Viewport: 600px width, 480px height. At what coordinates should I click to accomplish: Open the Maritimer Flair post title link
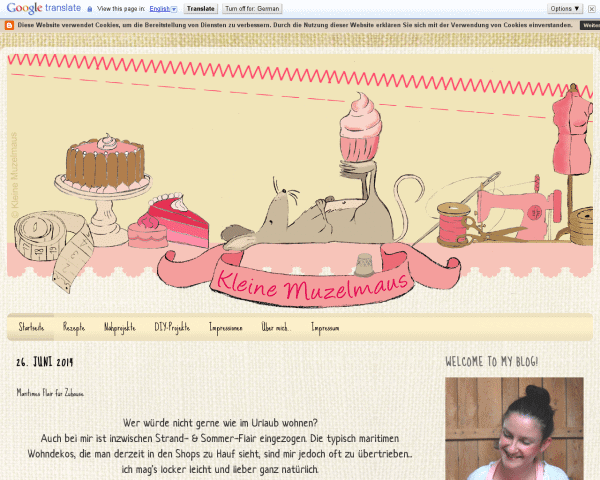pos(50,393)
